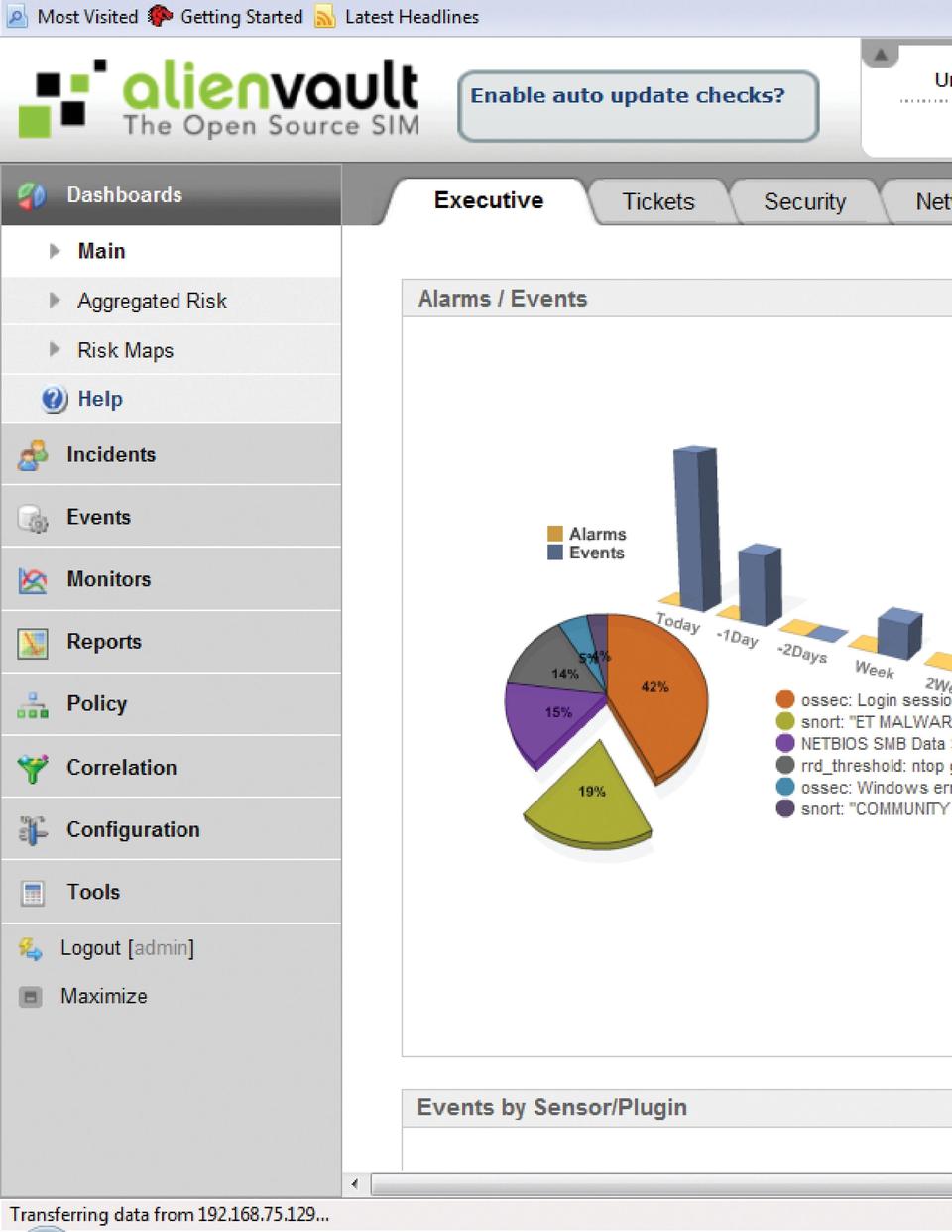952x1232 pixels.
Task: Open the Events menu section
Action: 172,518
